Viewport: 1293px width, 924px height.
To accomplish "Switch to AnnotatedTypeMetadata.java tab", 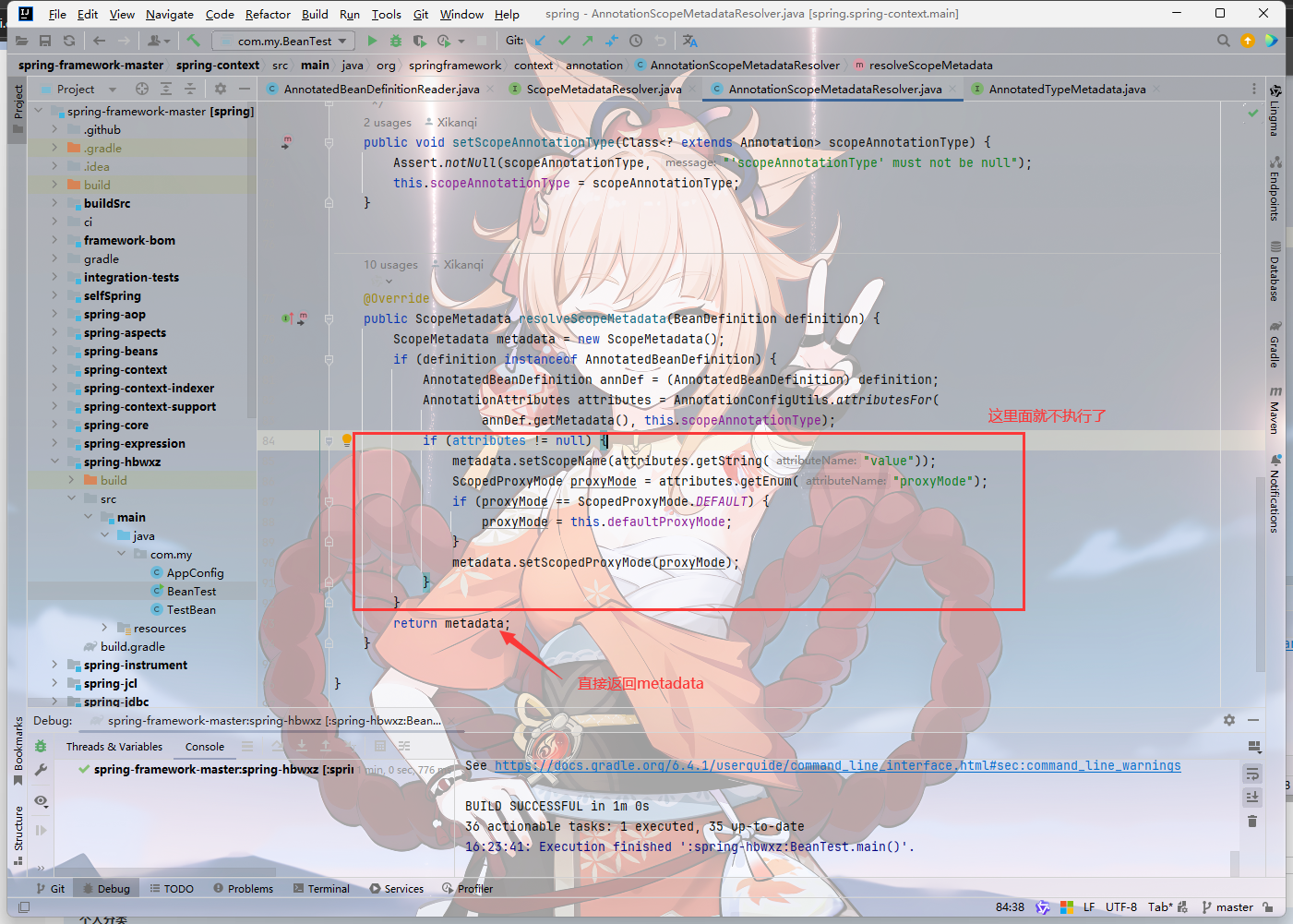I will pos(1067,89).
